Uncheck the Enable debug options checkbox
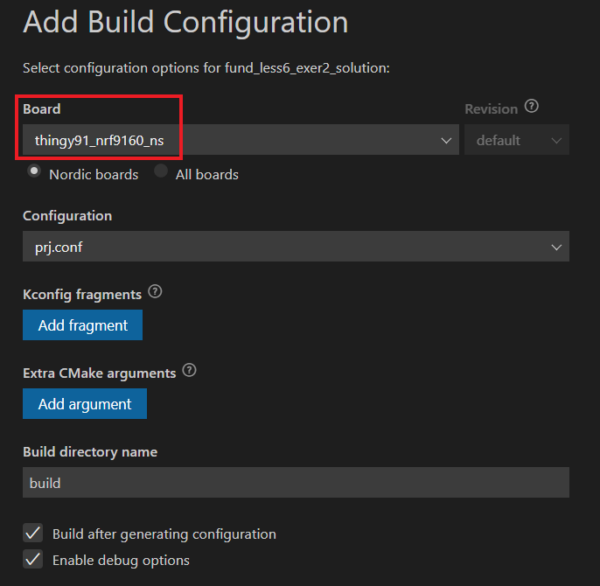Screen dimensions: 600x586 point(33,559)
